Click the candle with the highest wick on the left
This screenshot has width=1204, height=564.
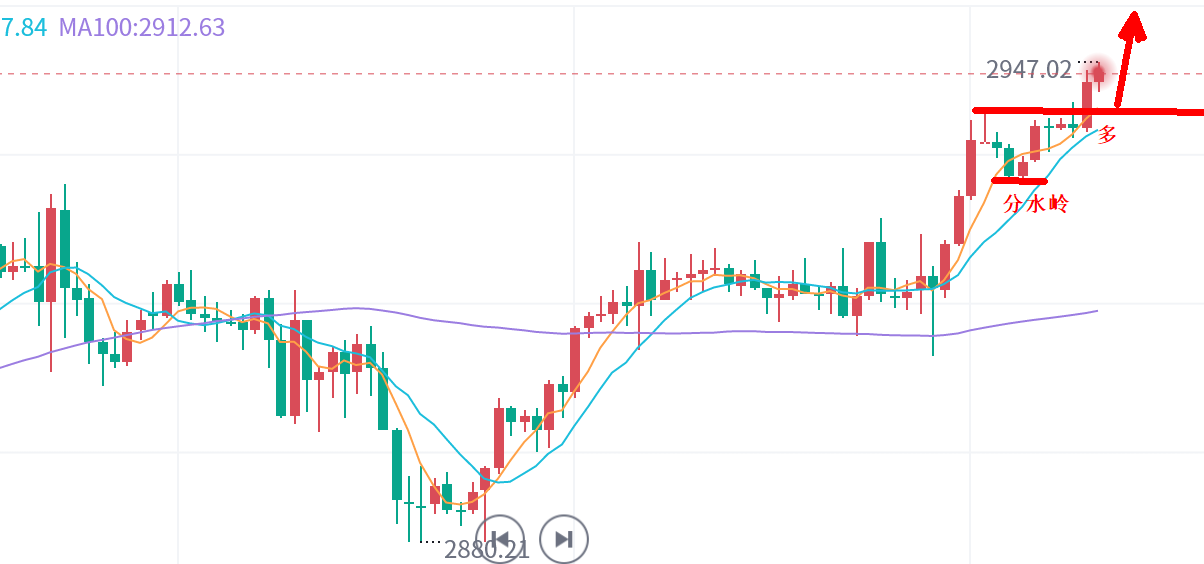65,240
